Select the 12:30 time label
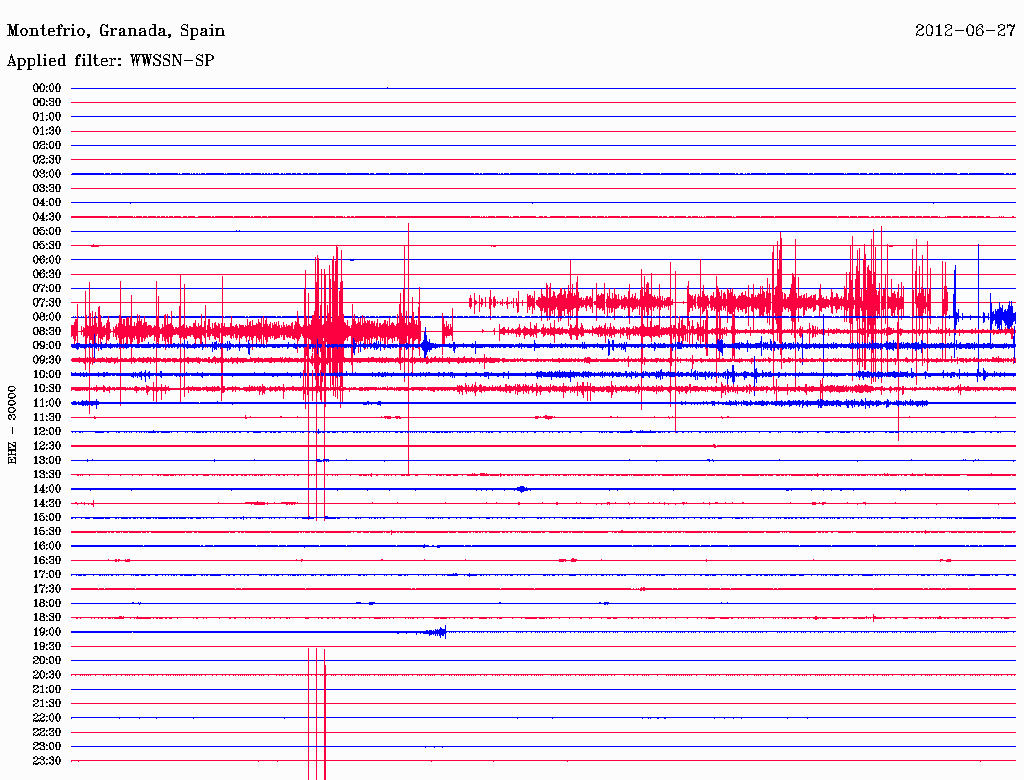The image size is (1024, 780). coord(47,446)
